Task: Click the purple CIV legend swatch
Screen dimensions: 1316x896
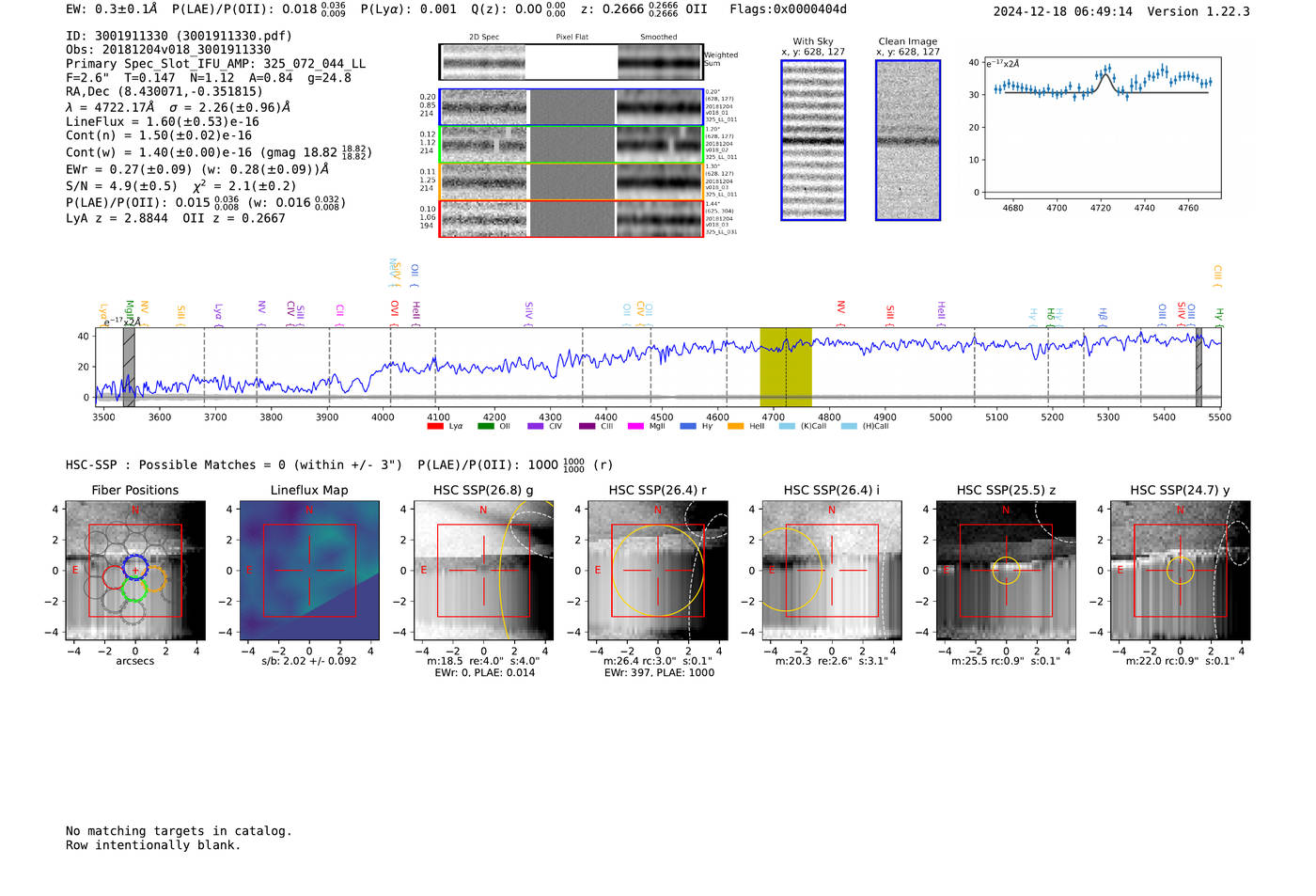Action: tap(535, 426)
